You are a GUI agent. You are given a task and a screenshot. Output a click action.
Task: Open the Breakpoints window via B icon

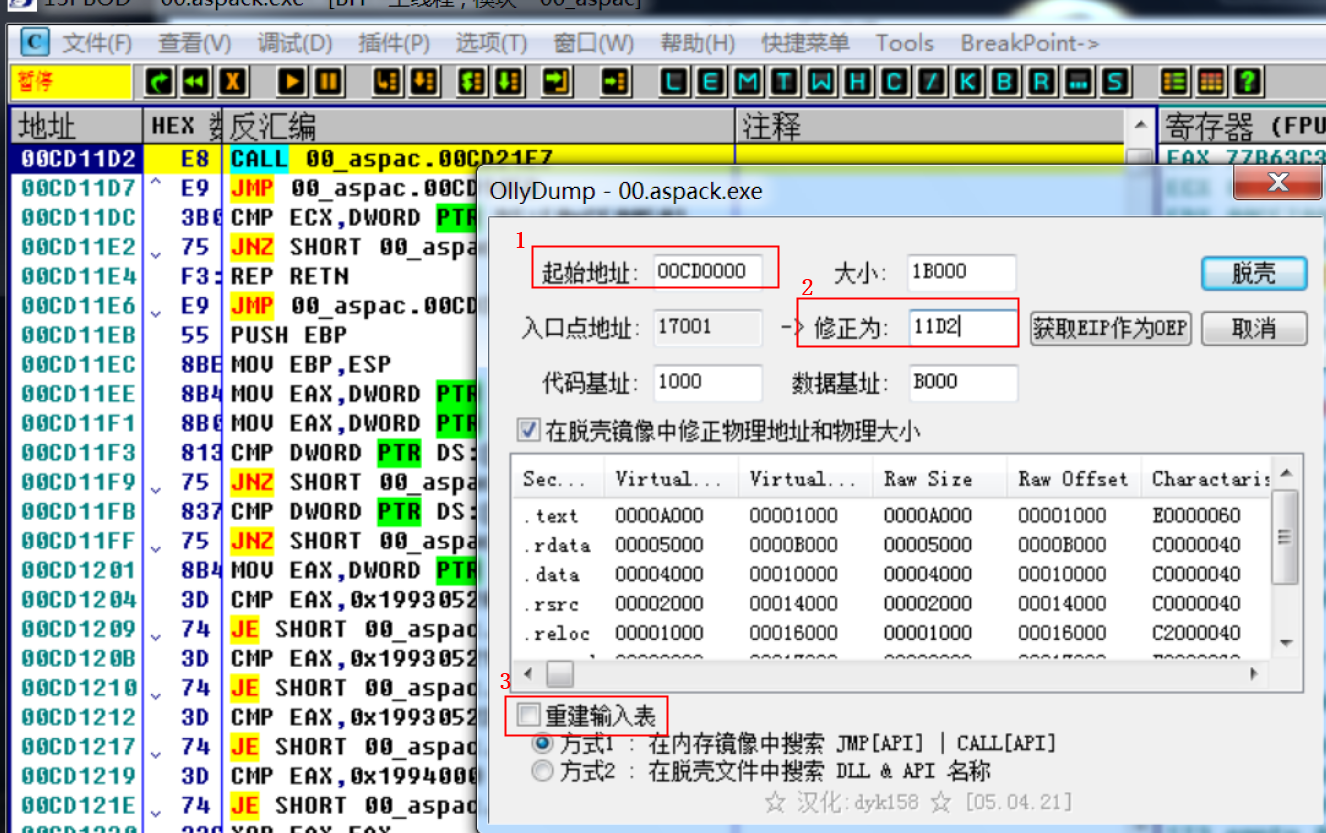tap(1003, 81)
